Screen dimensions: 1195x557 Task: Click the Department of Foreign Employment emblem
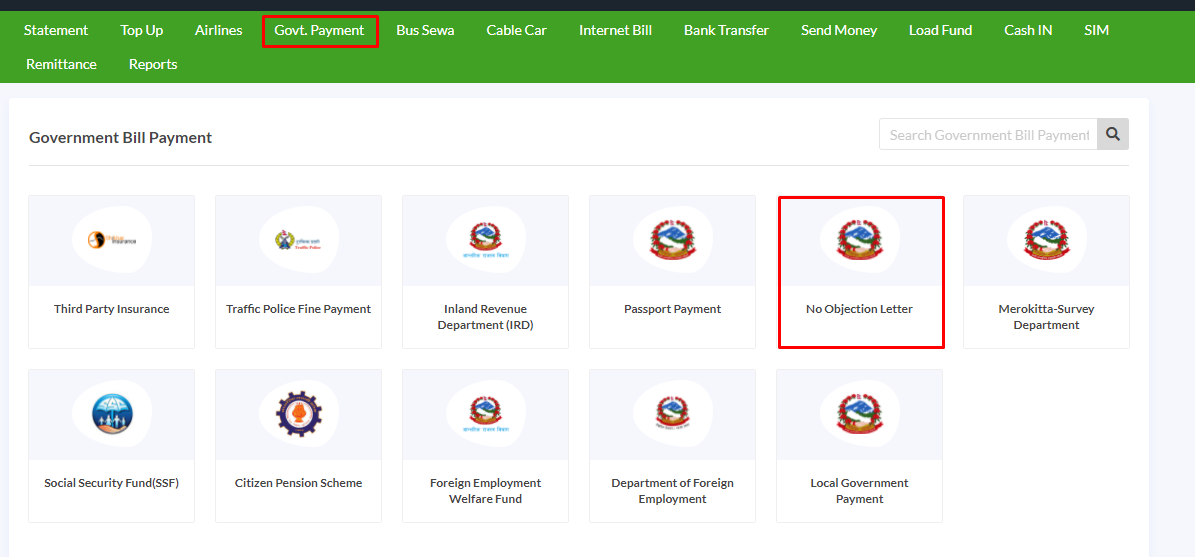pos(672,414)
